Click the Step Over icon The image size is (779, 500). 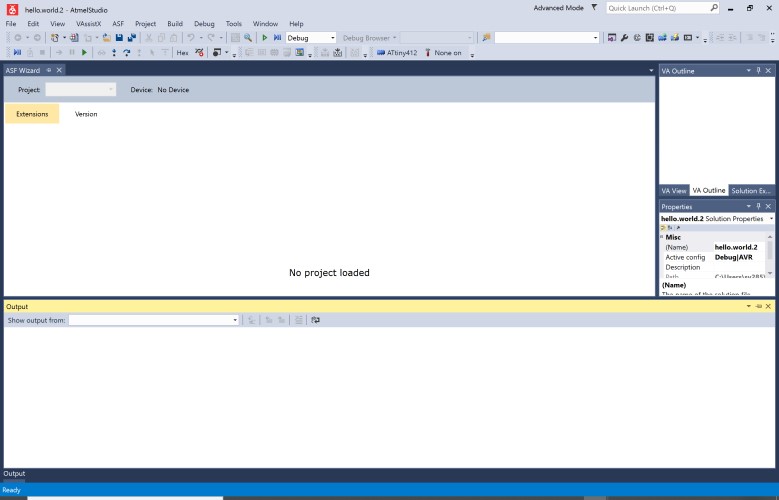[x=127, y=53]
